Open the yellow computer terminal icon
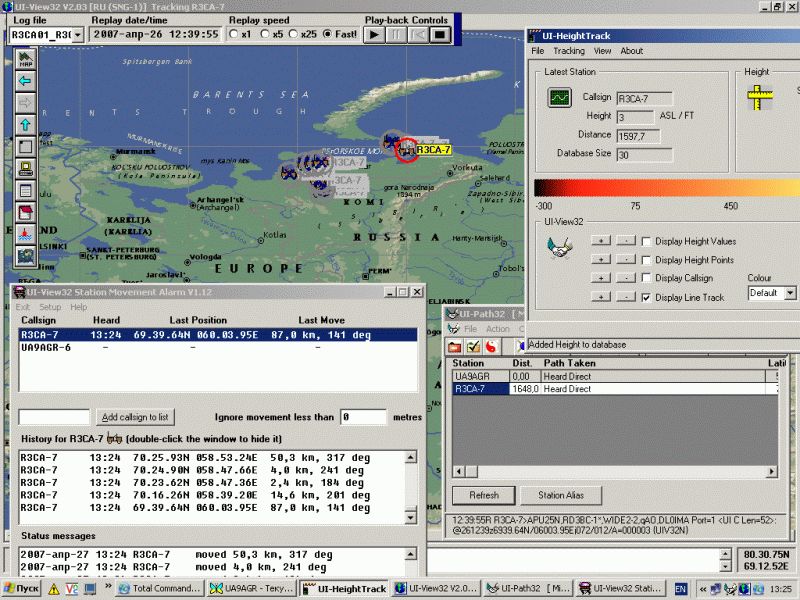Screen dimensions: 800x600 pyautogui.click(x=26, y=168)
